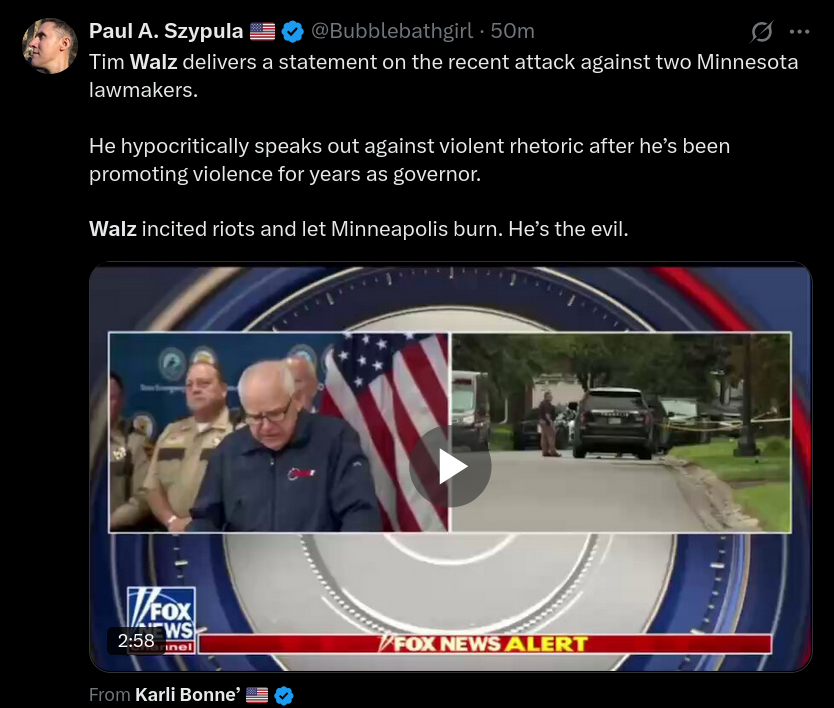Click the flag emoji next to Karli Bonne'
The height and width of the screenshot is (708, 834).
(257, 695)
